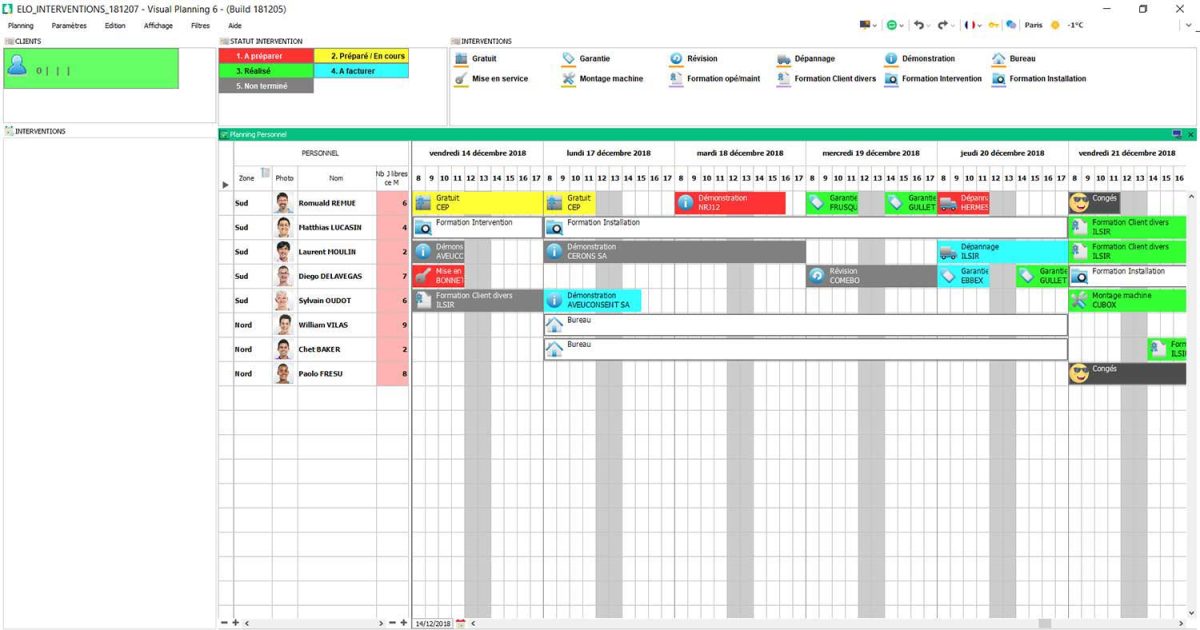Image resolution: width=1200 pixels, height=630 pixels.
Task: Click the undo arrow in the toolbar
Action: click(x=919, y=27)
